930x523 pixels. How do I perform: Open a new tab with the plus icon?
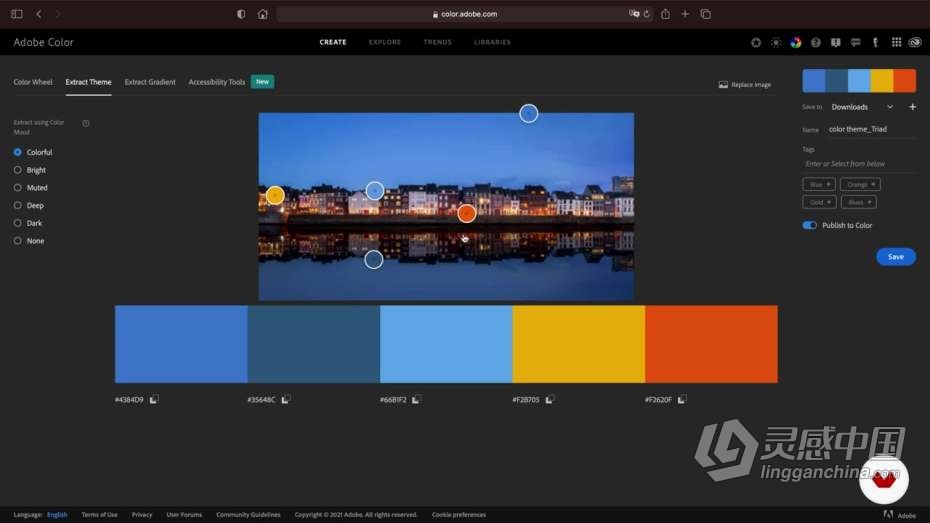coord(685,14)
